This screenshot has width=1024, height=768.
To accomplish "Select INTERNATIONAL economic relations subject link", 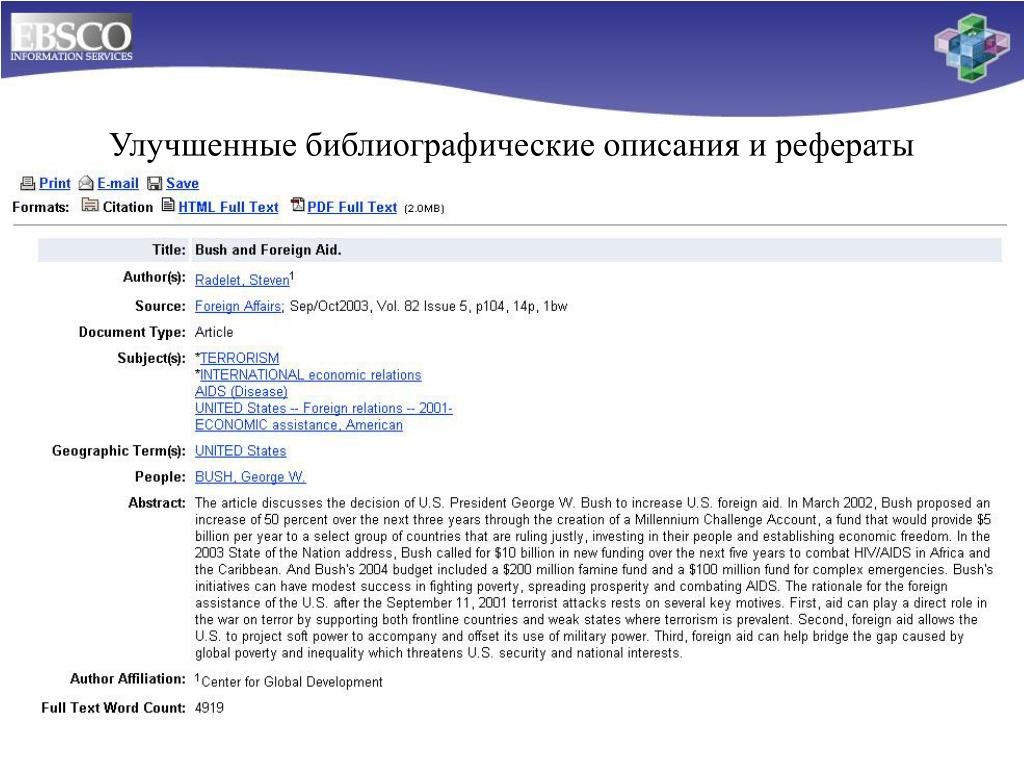I will (310, 375).
